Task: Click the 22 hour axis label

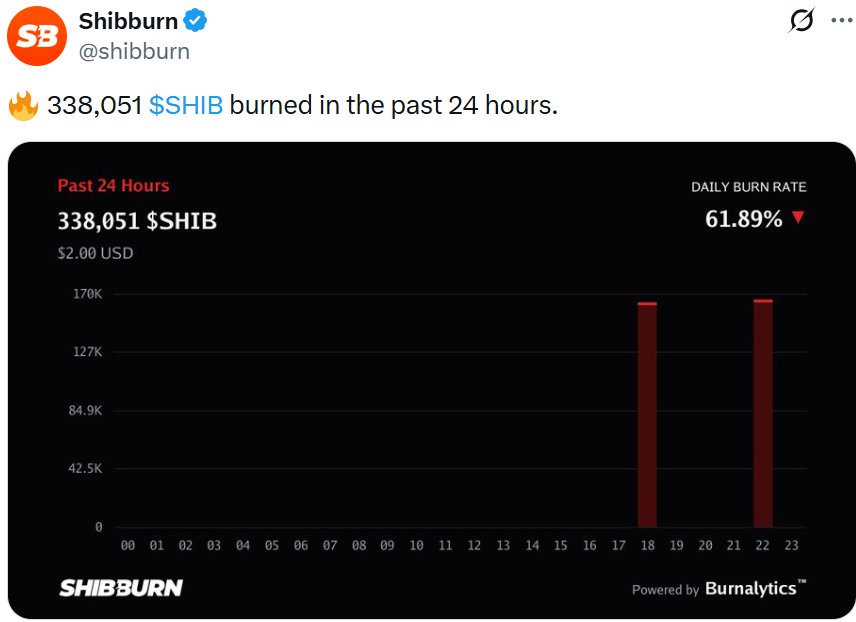Action: [763, 545]
